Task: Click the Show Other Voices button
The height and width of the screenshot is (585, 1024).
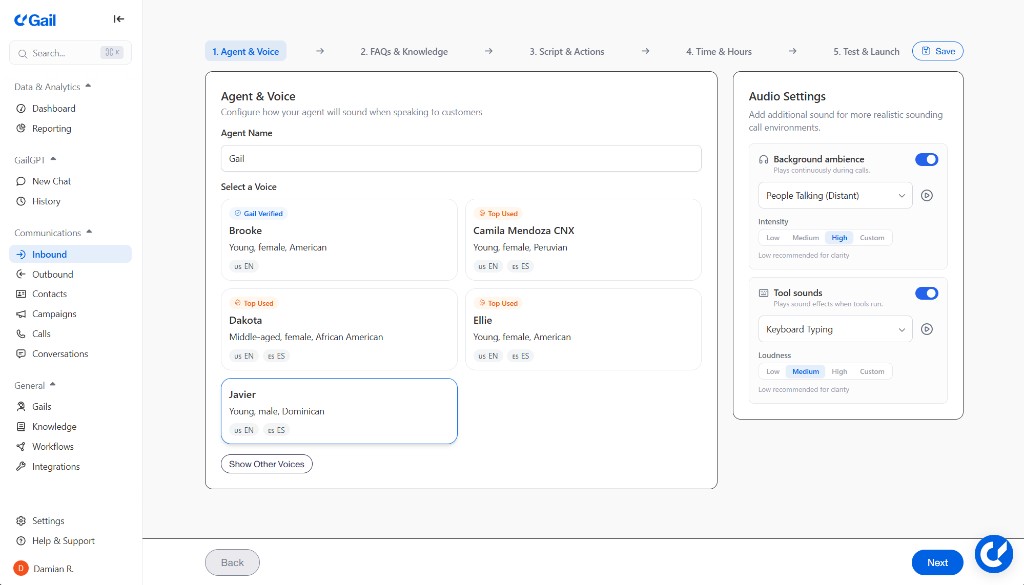Action: (266, 464)
